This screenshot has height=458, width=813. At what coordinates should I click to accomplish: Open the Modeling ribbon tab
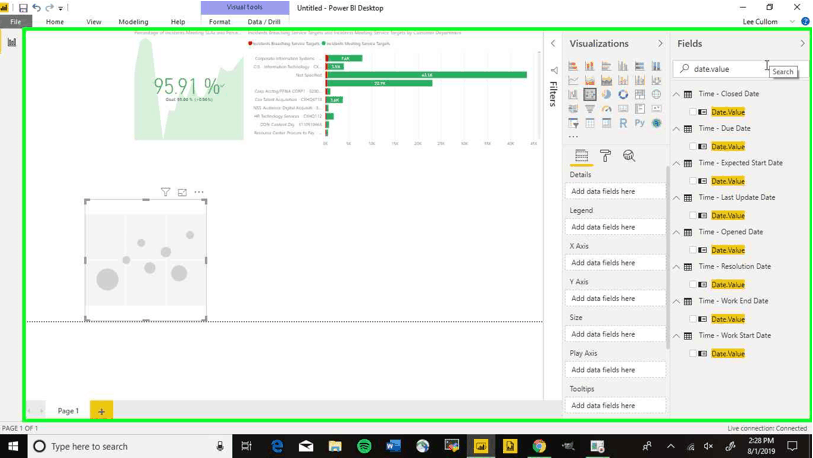[x=133, y=22]
